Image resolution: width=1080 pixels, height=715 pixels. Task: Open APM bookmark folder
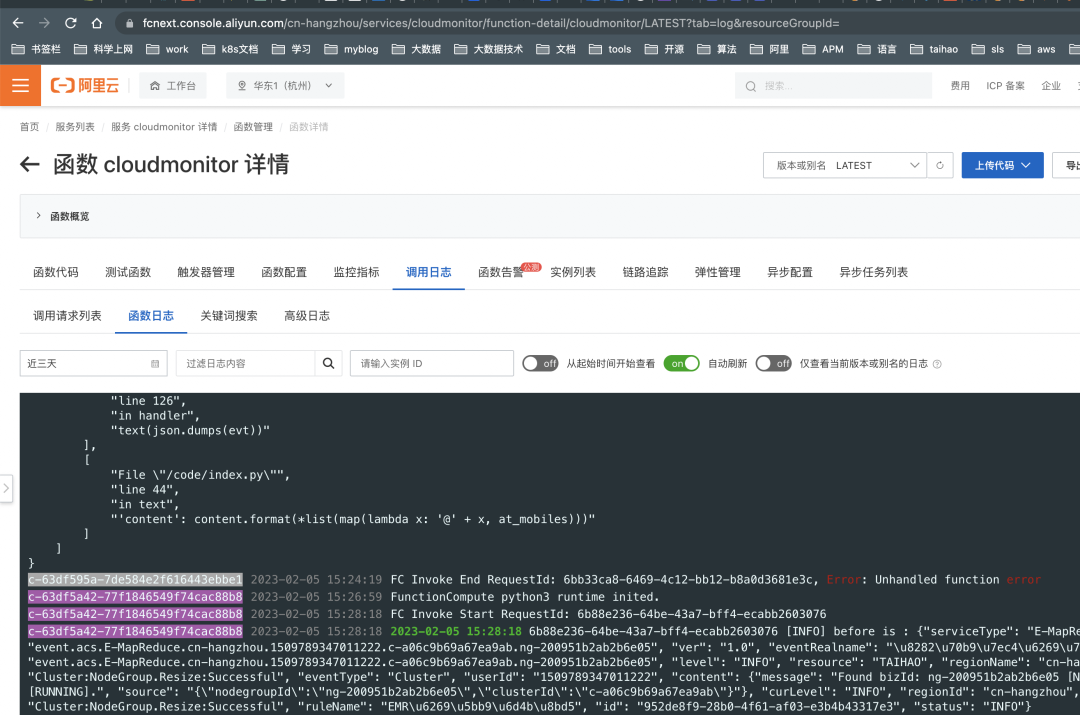point(823,50)
